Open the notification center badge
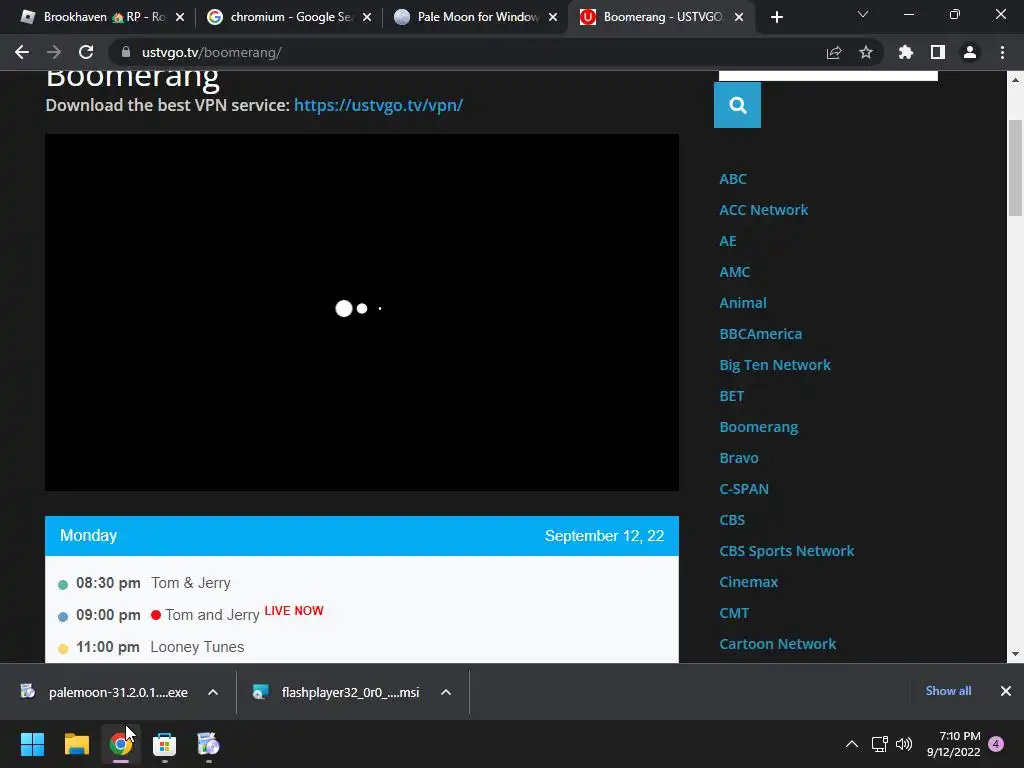The width and height of the screenshot is (1024, 768). 996,744
